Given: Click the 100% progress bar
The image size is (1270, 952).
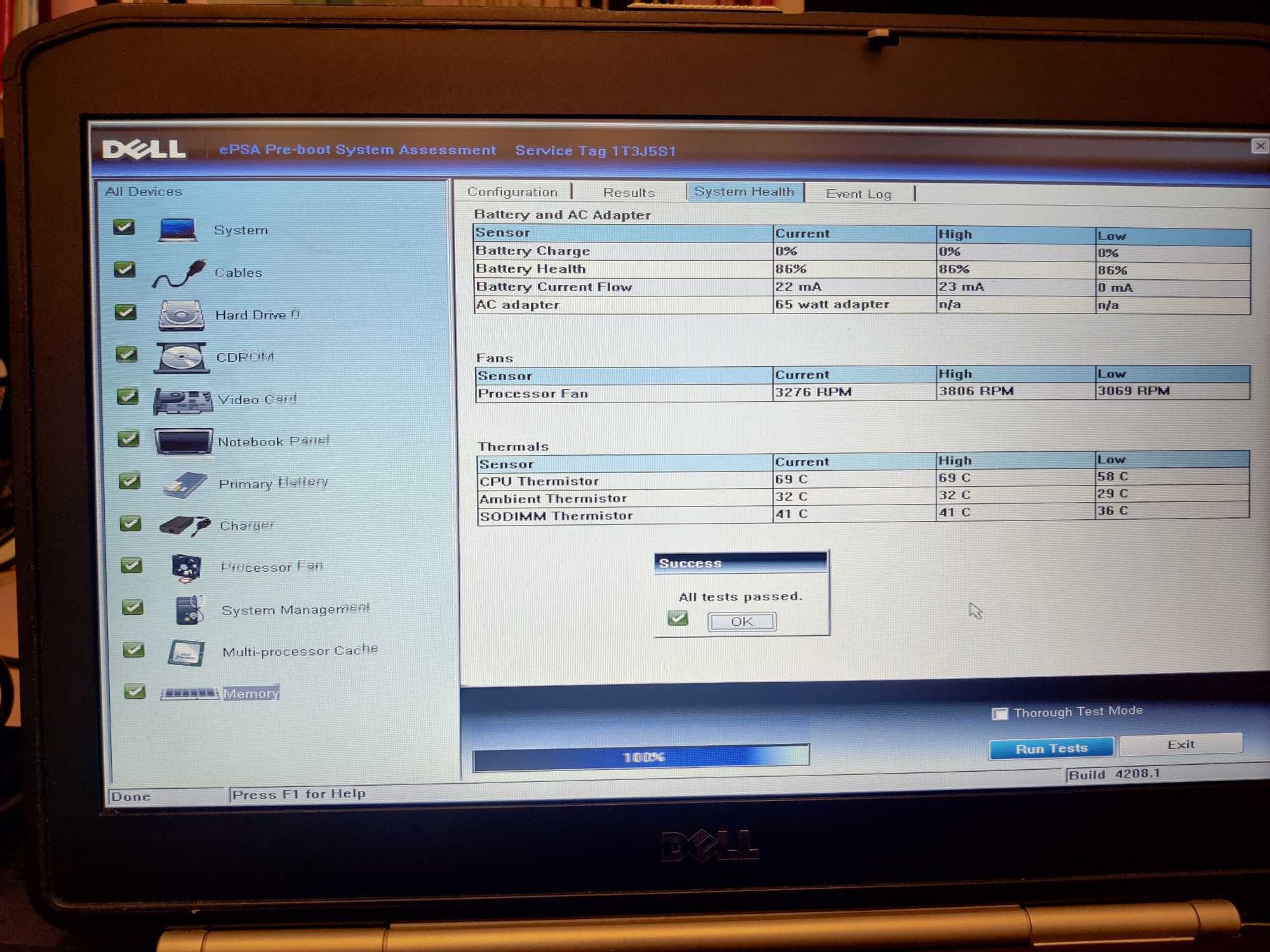Looking at the screenshot, I should point(641,757).
